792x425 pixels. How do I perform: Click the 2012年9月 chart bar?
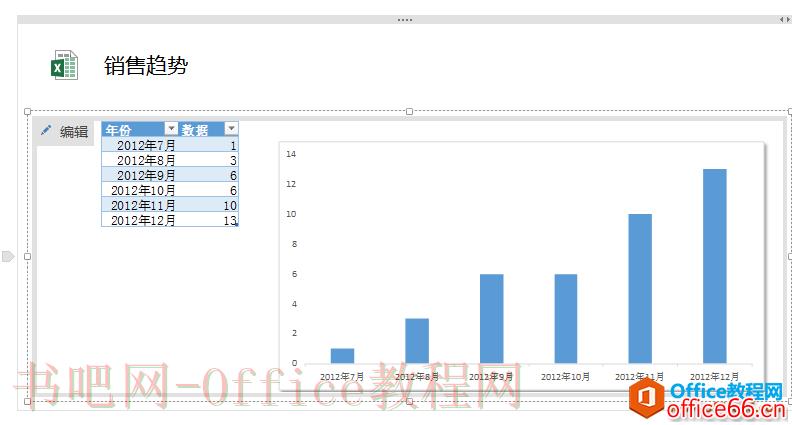491,318
